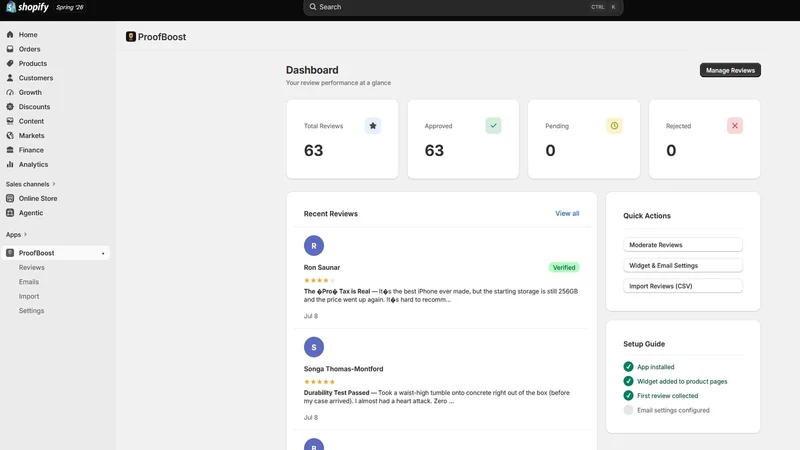Click Import Reviews (CSV) button

coord(683,286)
